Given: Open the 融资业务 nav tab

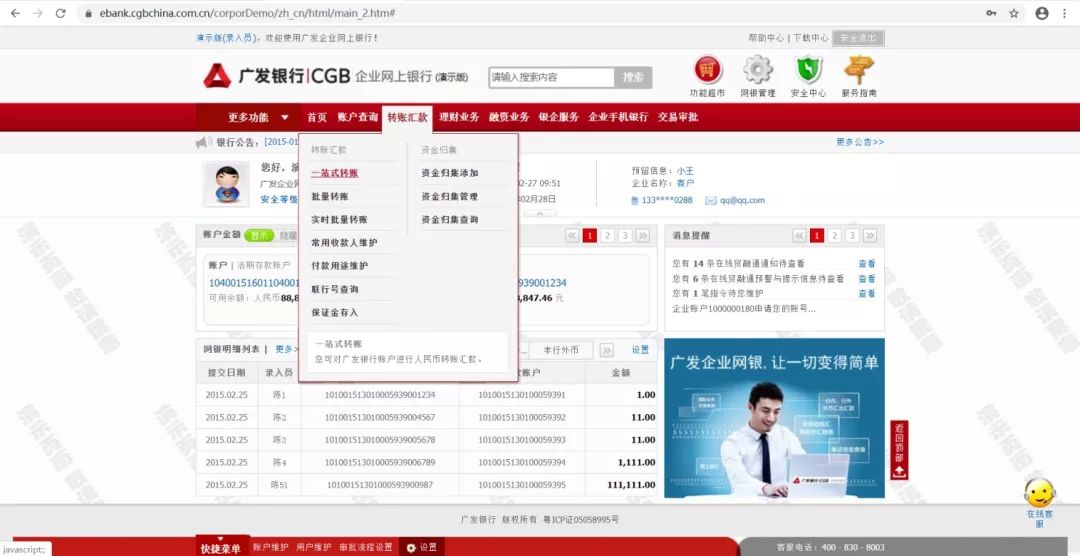Looking at the screenshot, I should point(509,118).
